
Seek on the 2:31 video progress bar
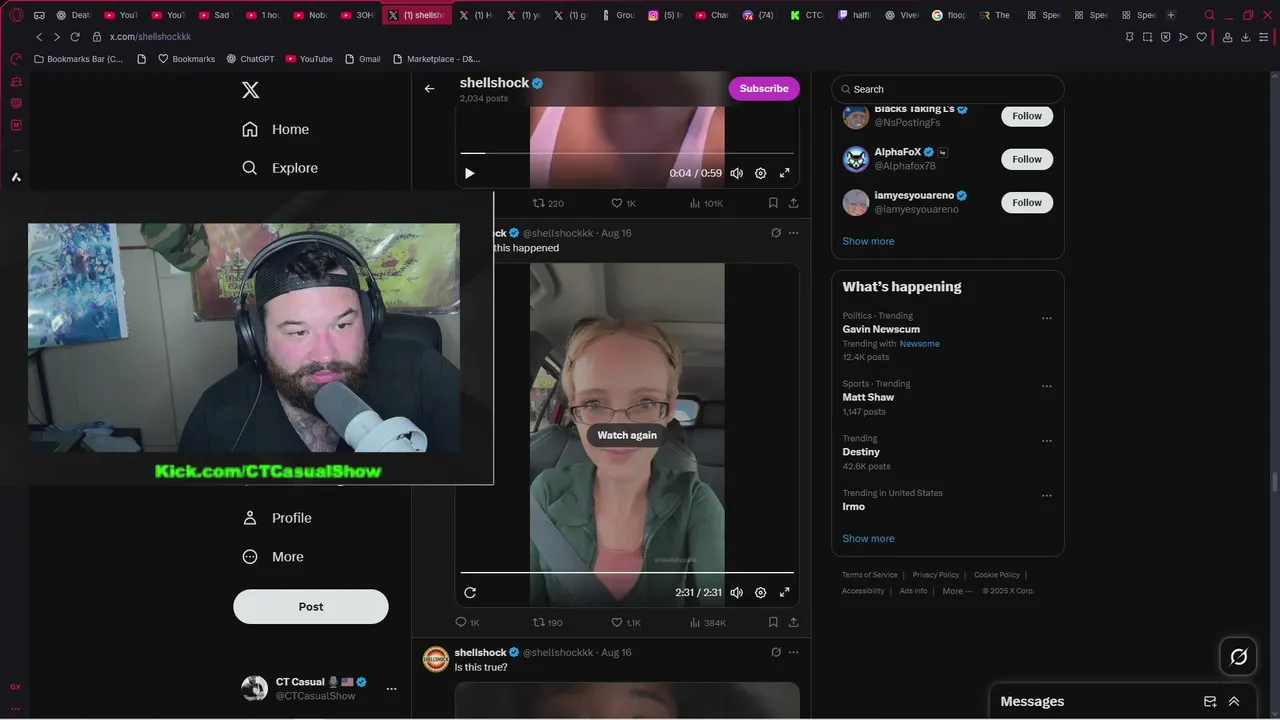[x=627, y=573]
